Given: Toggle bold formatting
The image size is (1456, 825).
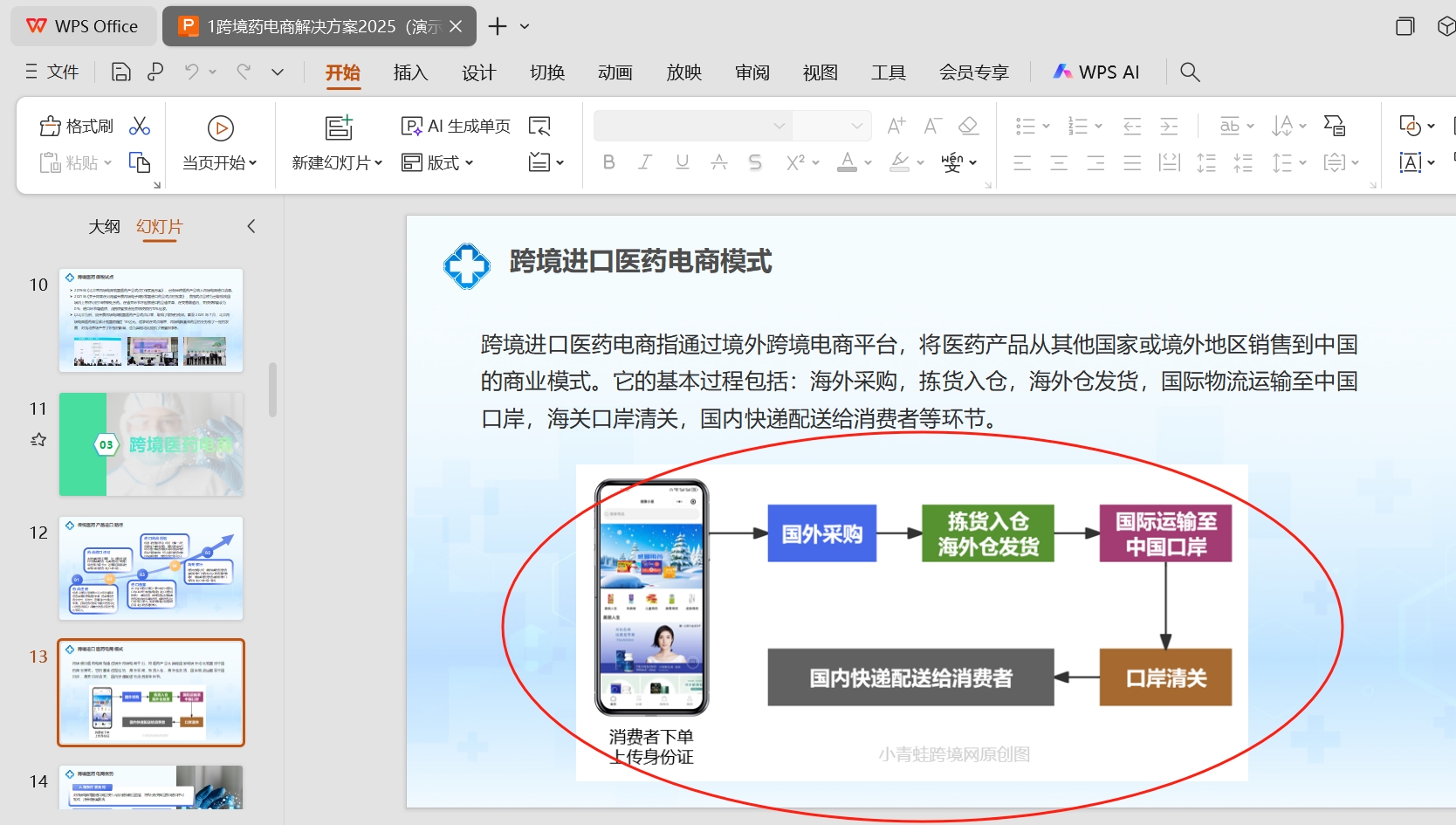Looking at the screenshot, I should pos(608,162).
